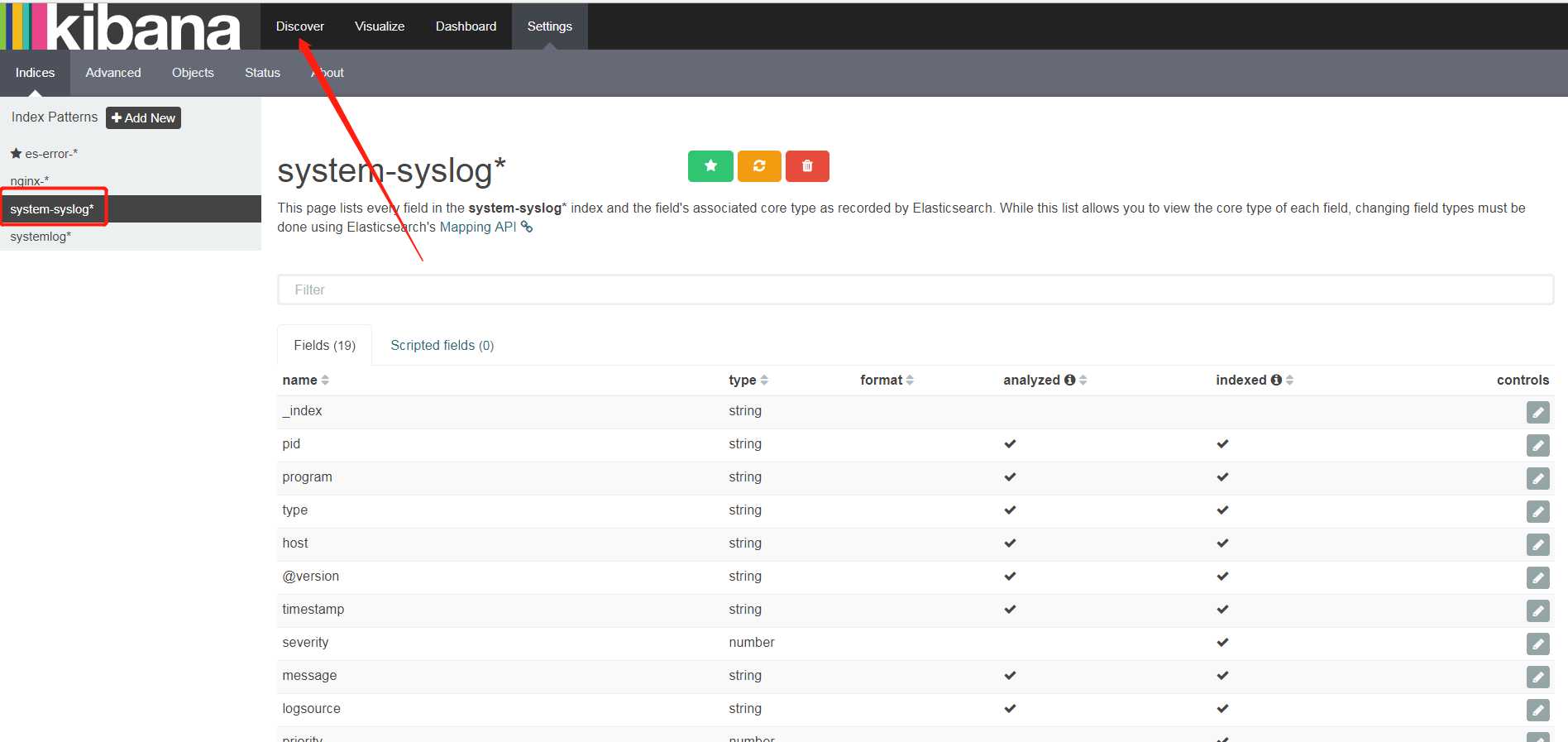The image size is (1568, 742).
Task: Edit the logsource field
Action: click(1537, 710)
